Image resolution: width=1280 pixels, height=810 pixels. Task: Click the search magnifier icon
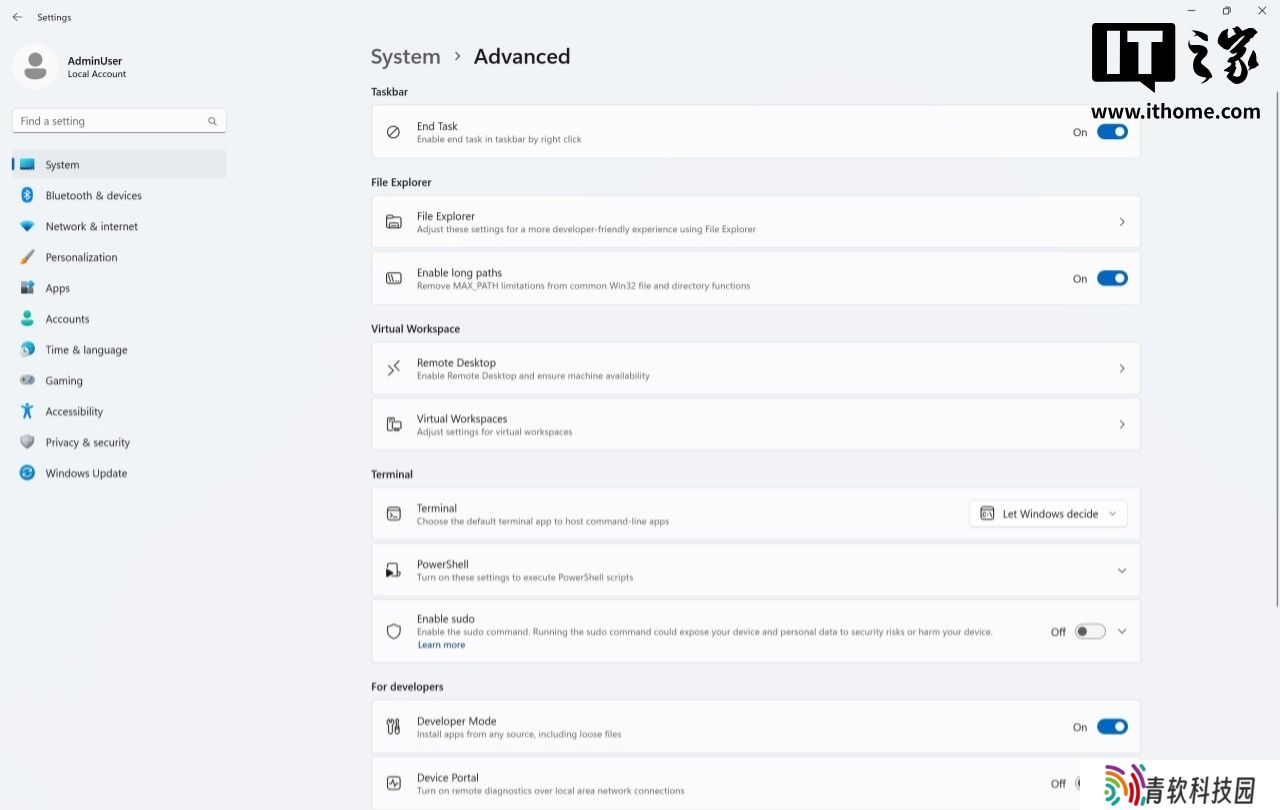tap(212, 121)
